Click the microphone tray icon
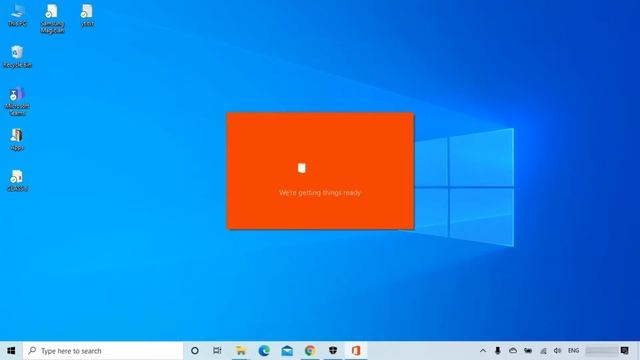 tap(498, 351)
